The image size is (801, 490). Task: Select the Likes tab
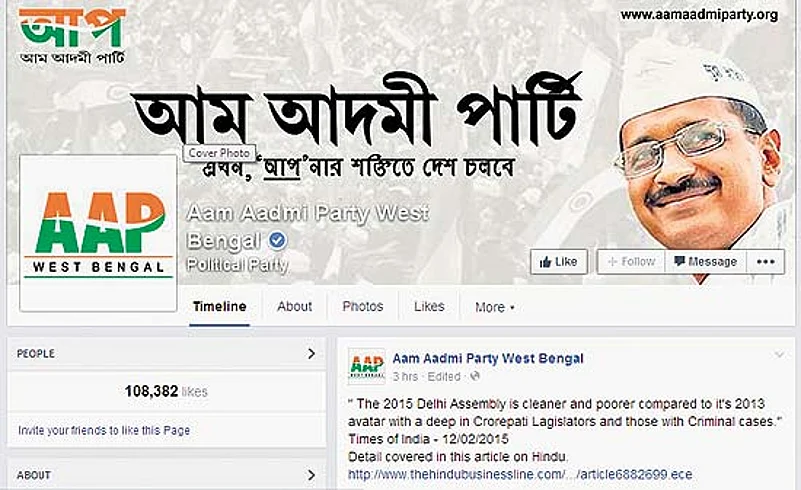click(x=429, y=307)
